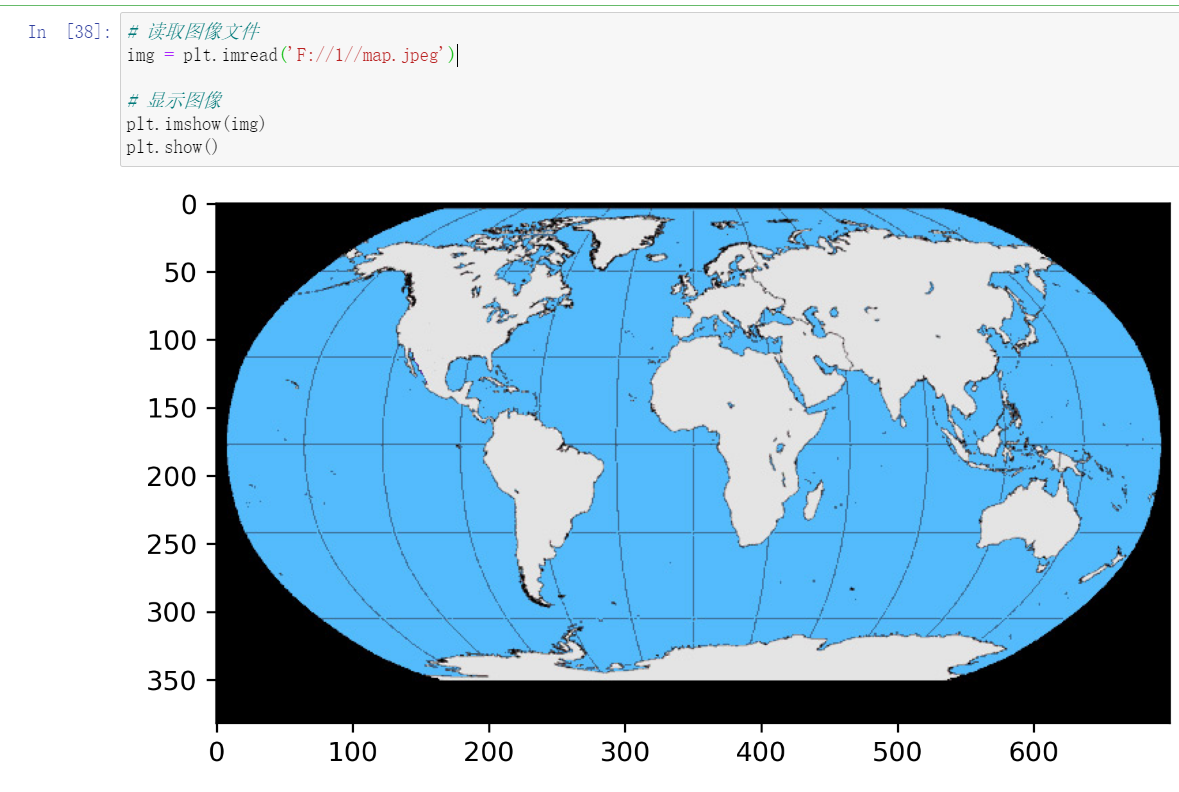Click the plt.imread code line
1179x792 pixels.
pyautogui.click(x=291, y=55)
